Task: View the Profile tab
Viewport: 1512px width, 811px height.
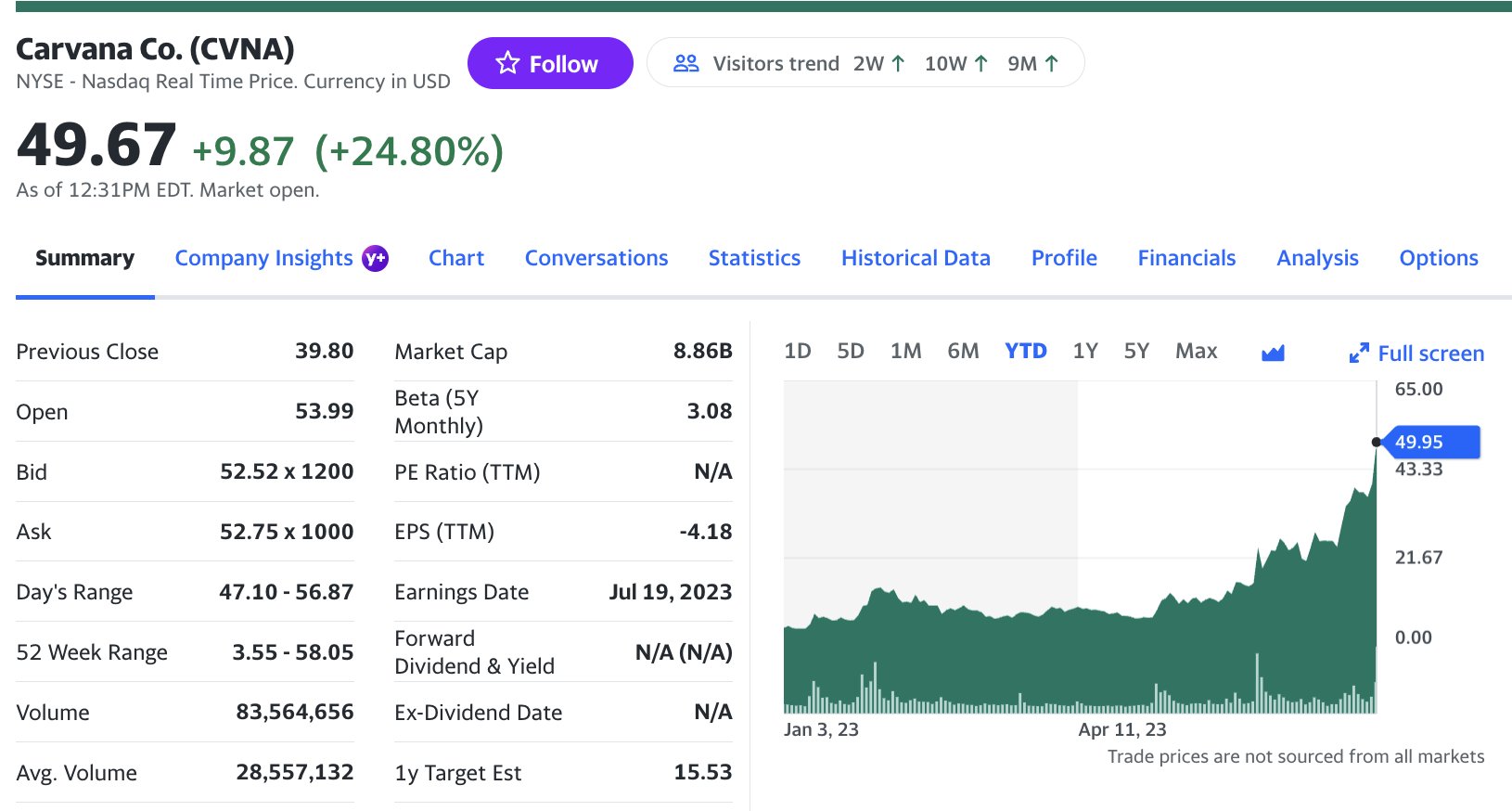Action: click(x=1064, y=258)
